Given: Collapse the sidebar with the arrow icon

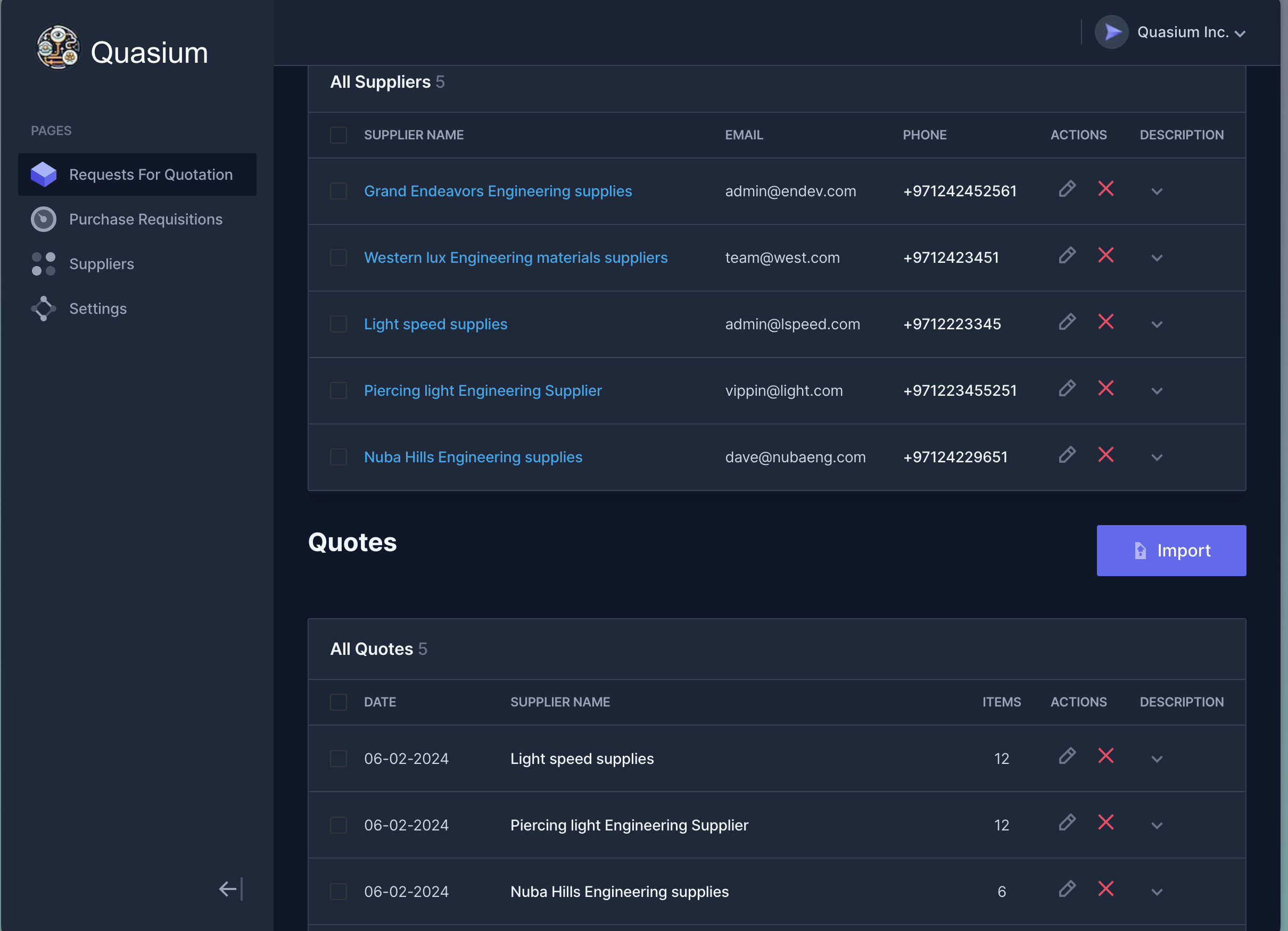Looking at the screenshot, I should 231,889.
